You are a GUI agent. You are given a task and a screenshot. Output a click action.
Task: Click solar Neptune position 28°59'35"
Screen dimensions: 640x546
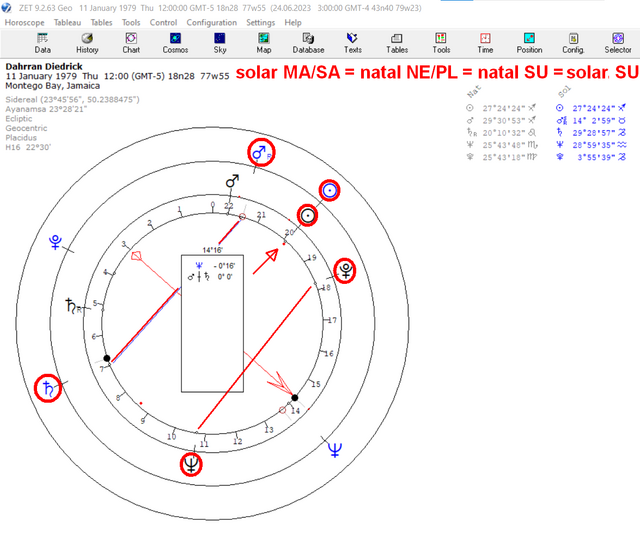point(593,145)
